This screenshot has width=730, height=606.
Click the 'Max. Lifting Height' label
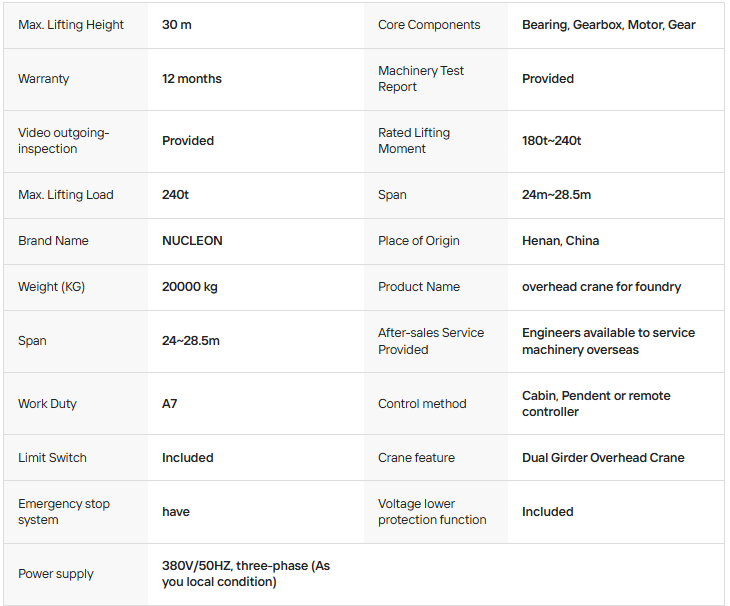point(71,25)
